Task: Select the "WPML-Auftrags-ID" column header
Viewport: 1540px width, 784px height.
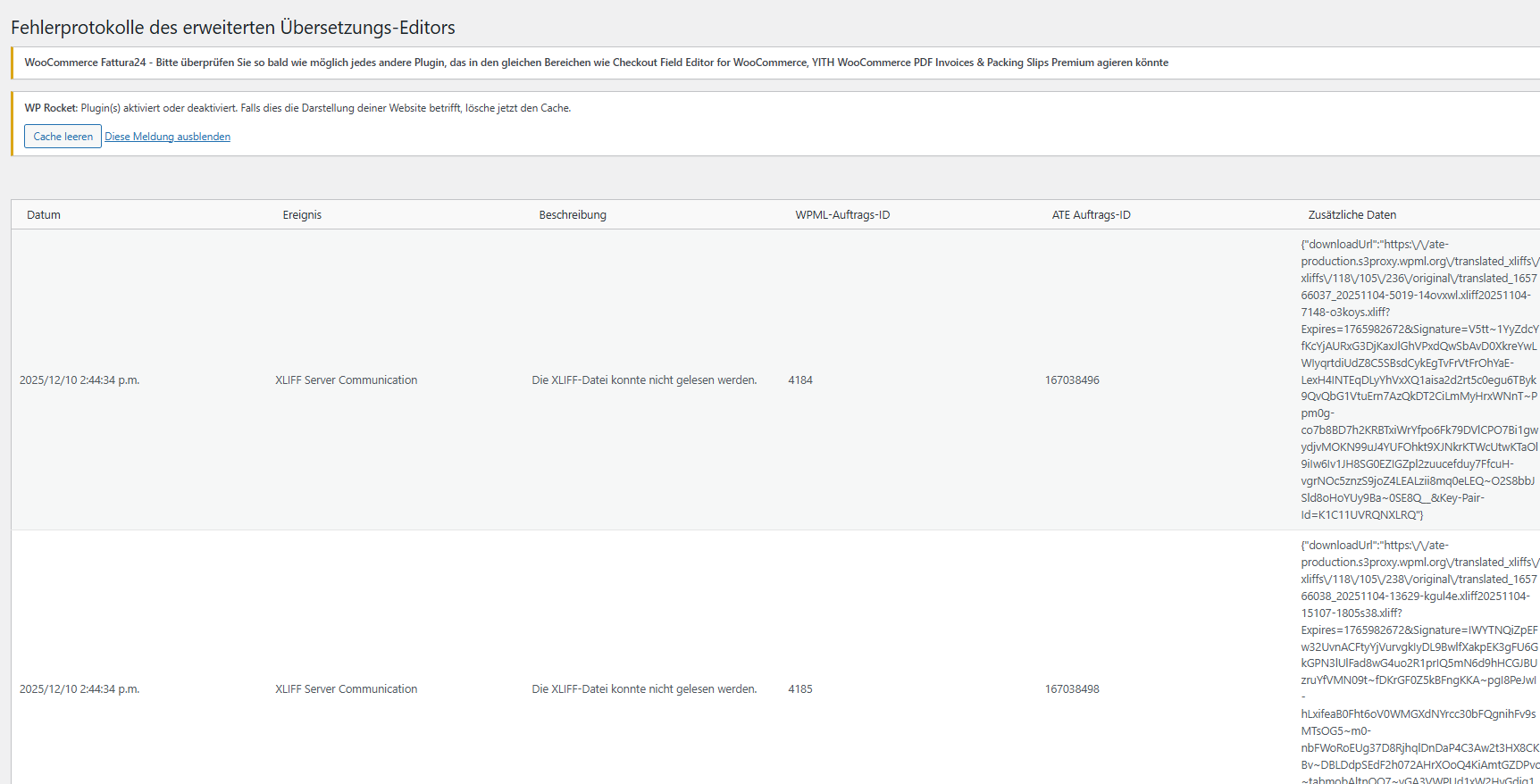Action: (842, 215)
